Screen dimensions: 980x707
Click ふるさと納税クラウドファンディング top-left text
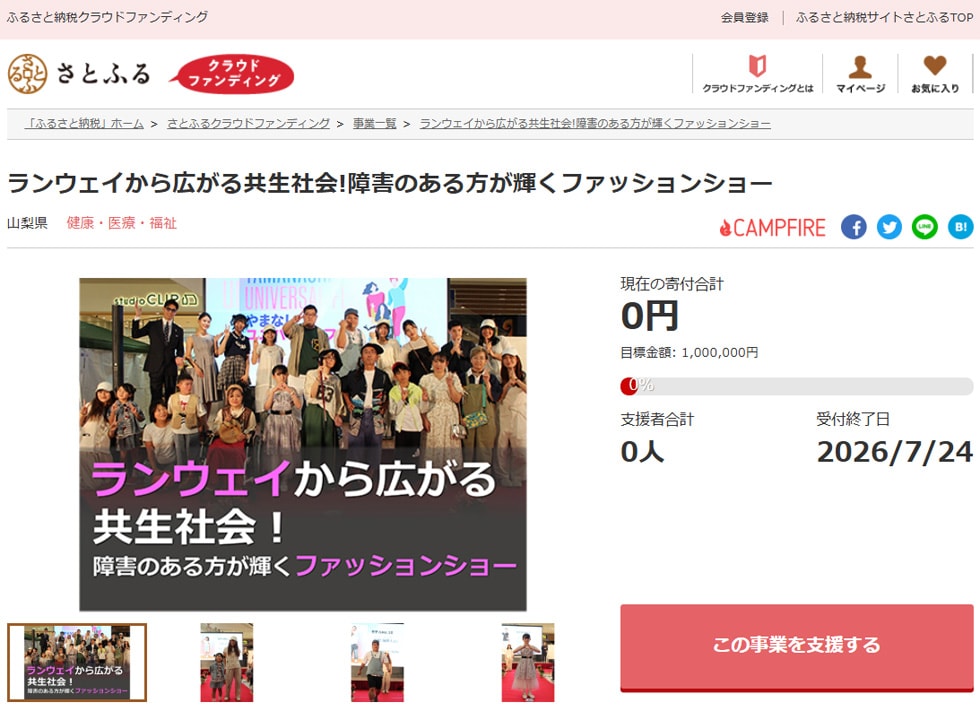108,18
